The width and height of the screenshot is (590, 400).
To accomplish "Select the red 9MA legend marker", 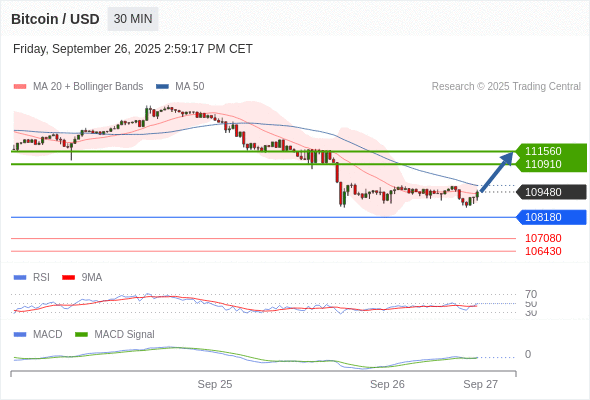I will click(68, 278).
